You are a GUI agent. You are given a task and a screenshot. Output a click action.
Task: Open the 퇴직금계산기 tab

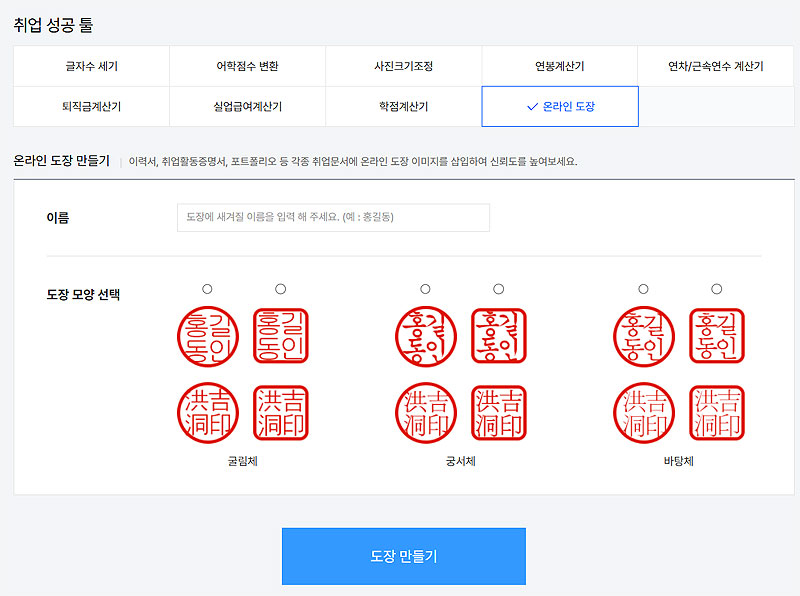pos(90,106)
